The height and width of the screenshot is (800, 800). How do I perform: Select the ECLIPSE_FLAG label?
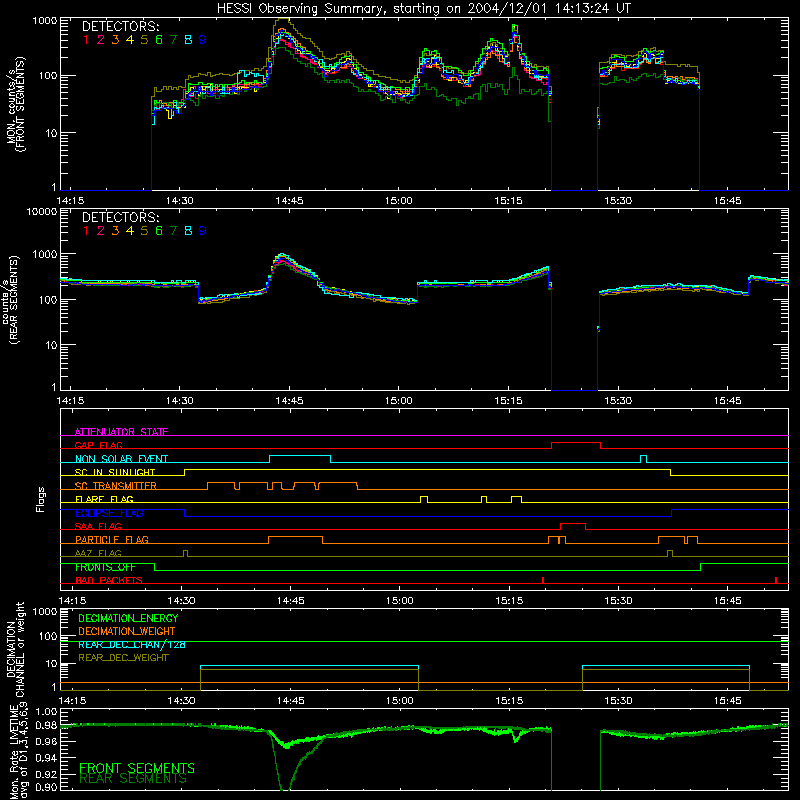coord(109,513)
